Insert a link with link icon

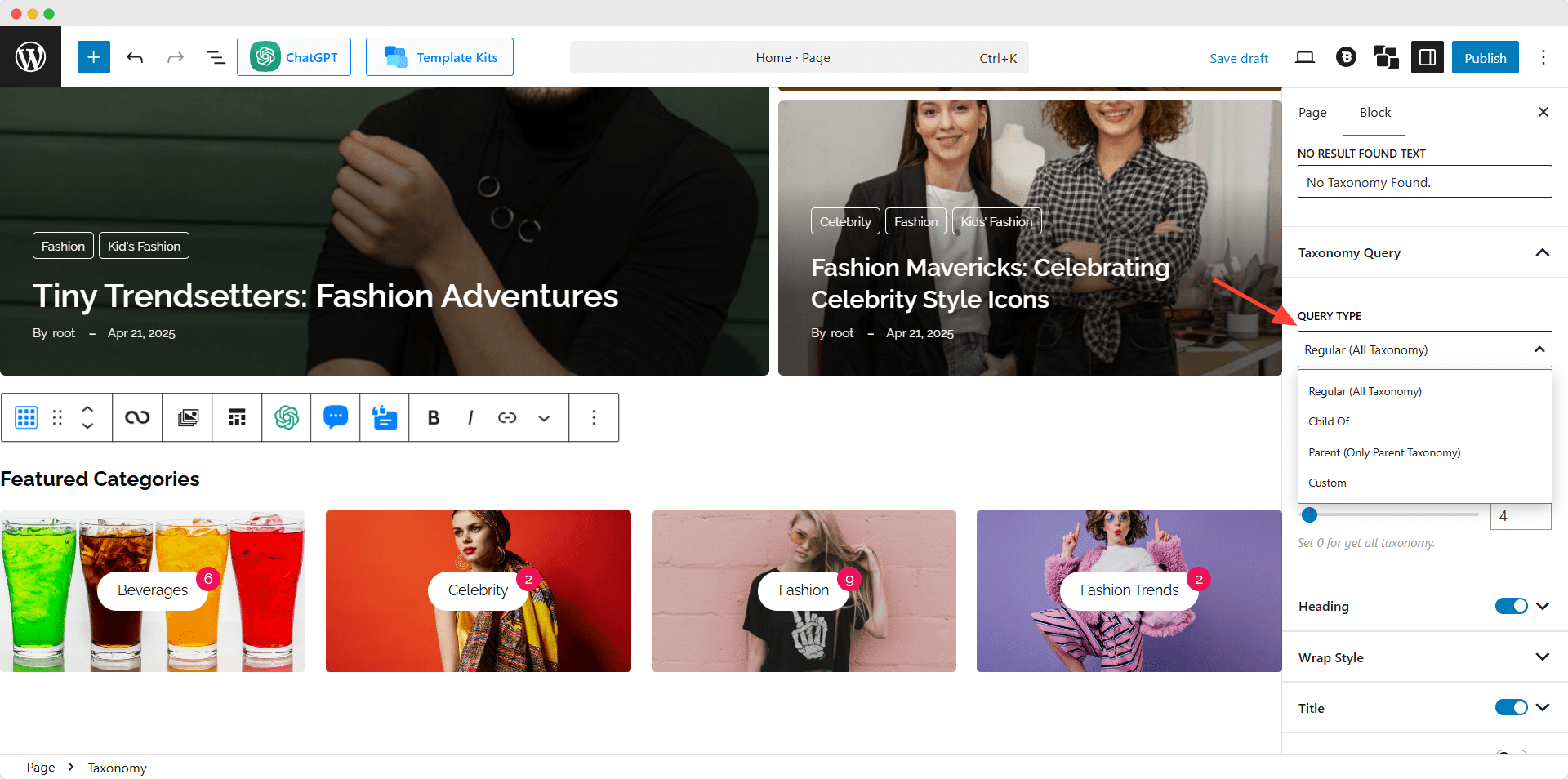(x=507, y=417)
